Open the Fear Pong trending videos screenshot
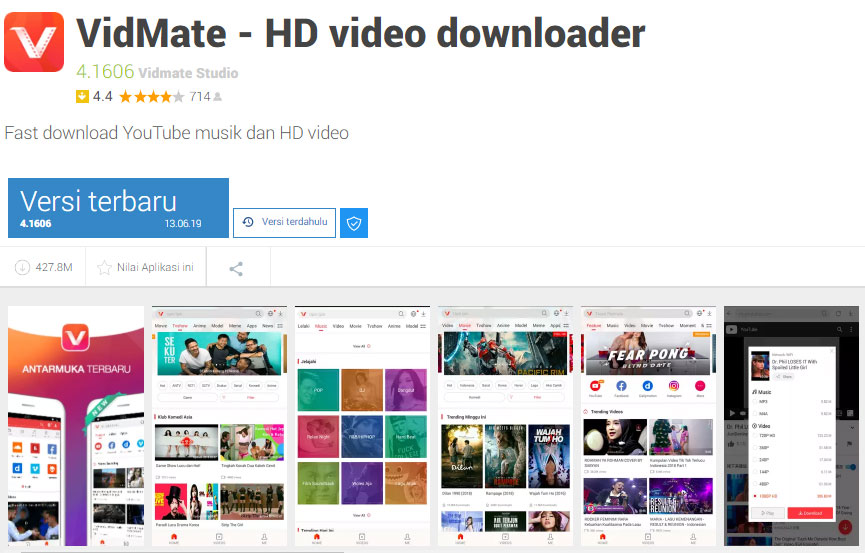 coord(648,426)
